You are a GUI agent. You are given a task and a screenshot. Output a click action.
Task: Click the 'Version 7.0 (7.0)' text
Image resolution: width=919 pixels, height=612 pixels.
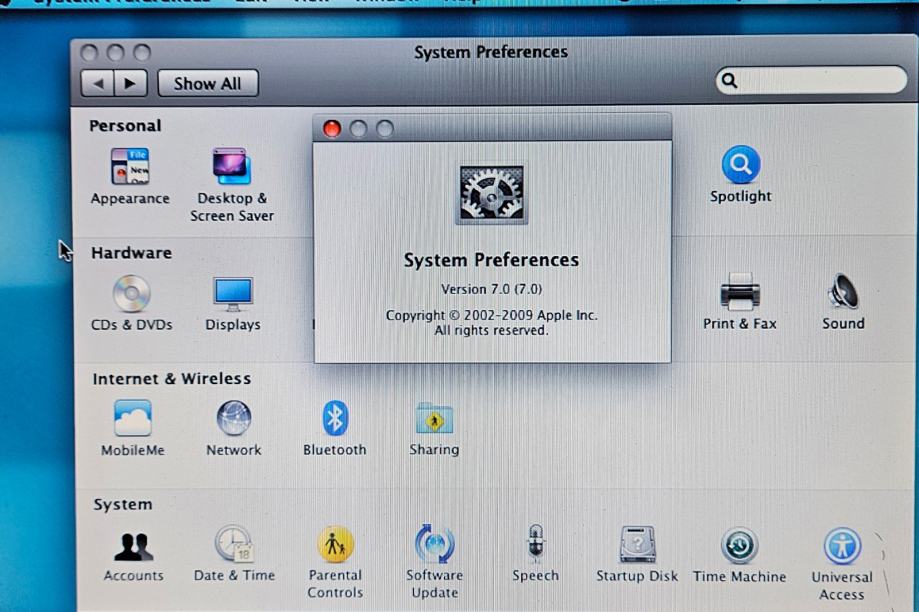tap(491, 289)
